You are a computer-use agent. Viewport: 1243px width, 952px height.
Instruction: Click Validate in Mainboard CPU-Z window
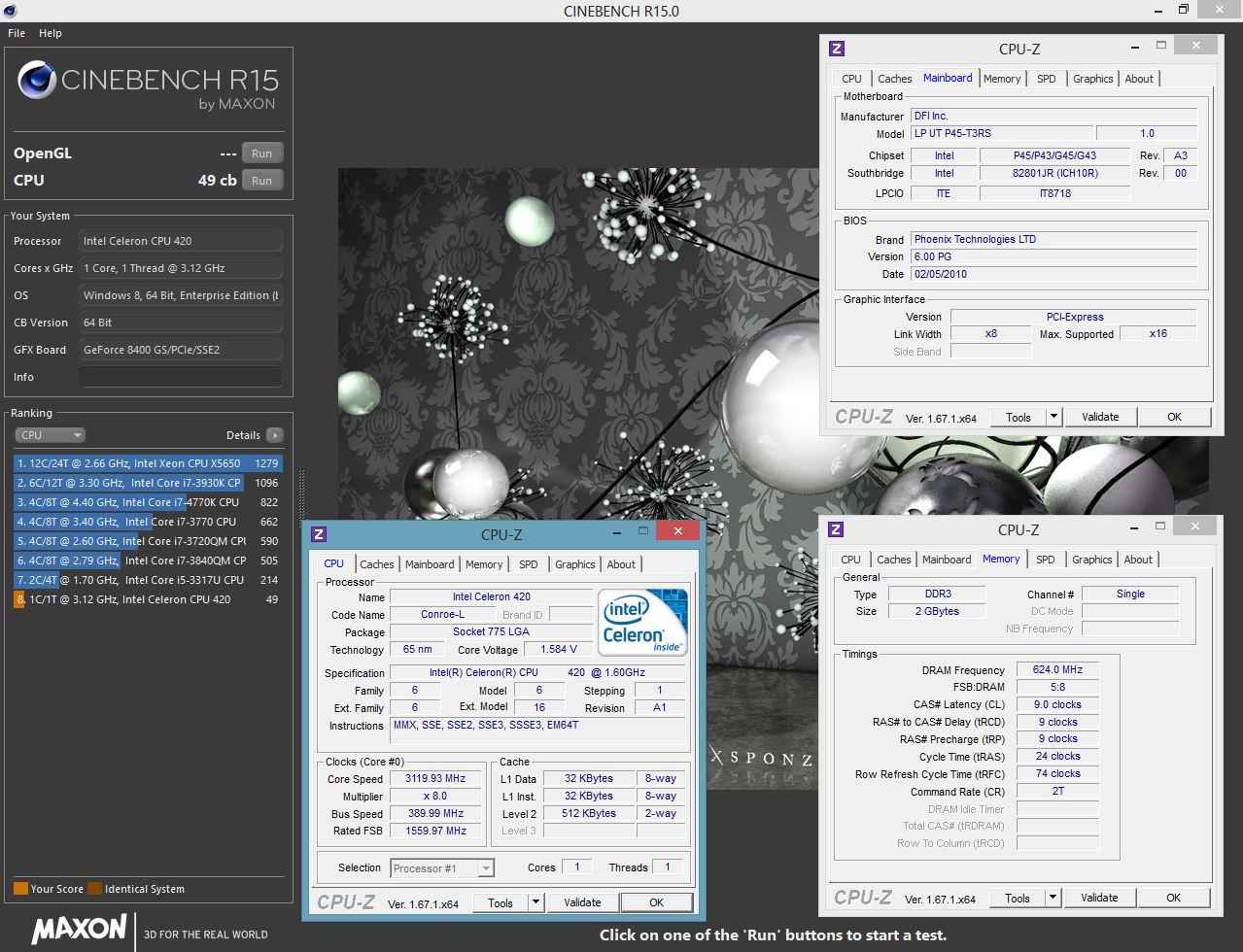tap(1100, 417)
